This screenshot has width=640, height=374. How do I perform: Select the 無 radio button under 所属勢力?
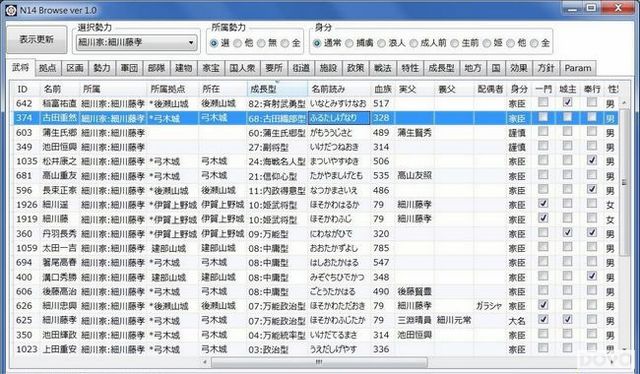(267, 43)
